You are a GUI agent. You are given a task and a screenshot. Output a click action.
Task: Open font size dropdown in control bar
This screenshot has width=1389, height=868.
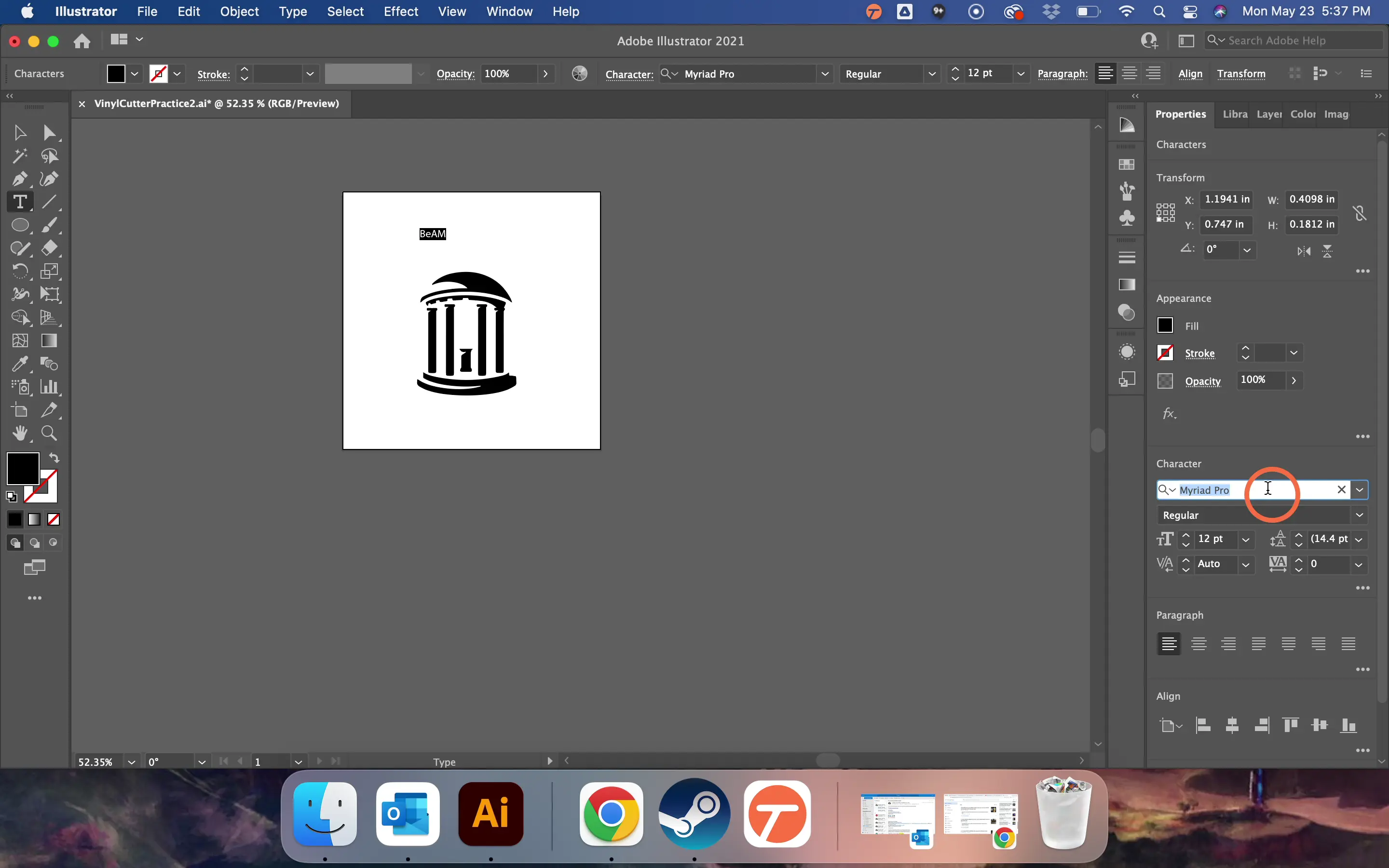click(1021, 73)
